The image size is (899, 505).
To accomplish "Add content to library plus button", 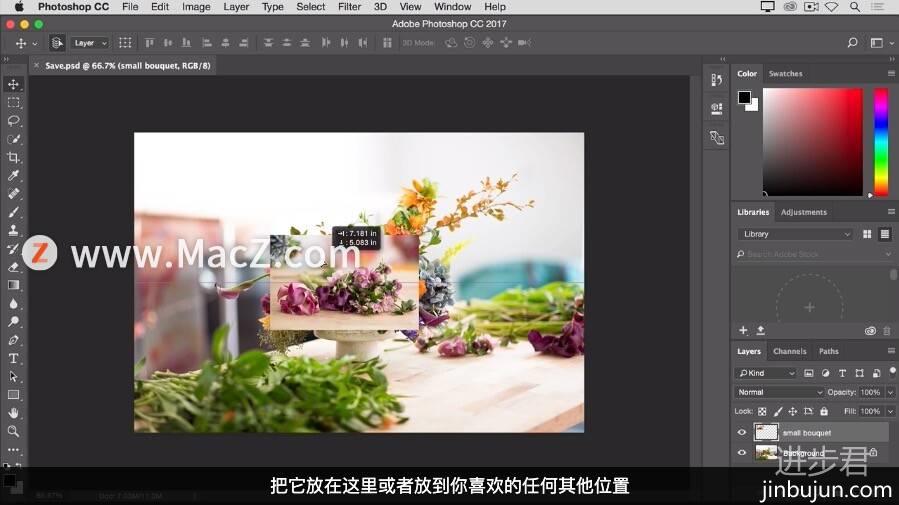I will pos(743,331).
